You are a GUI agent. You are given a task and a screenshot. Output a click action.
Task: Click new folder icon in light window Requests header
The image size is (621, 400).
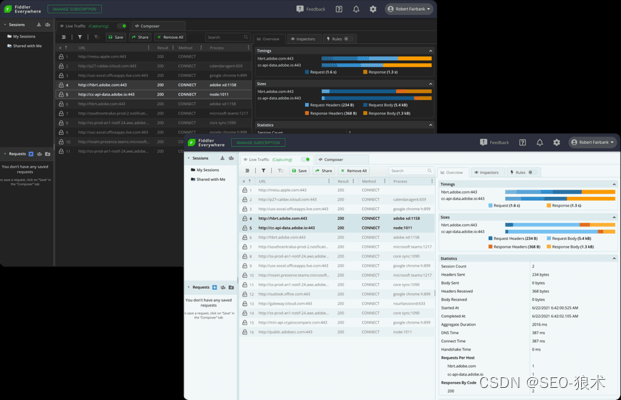(231, 287)
